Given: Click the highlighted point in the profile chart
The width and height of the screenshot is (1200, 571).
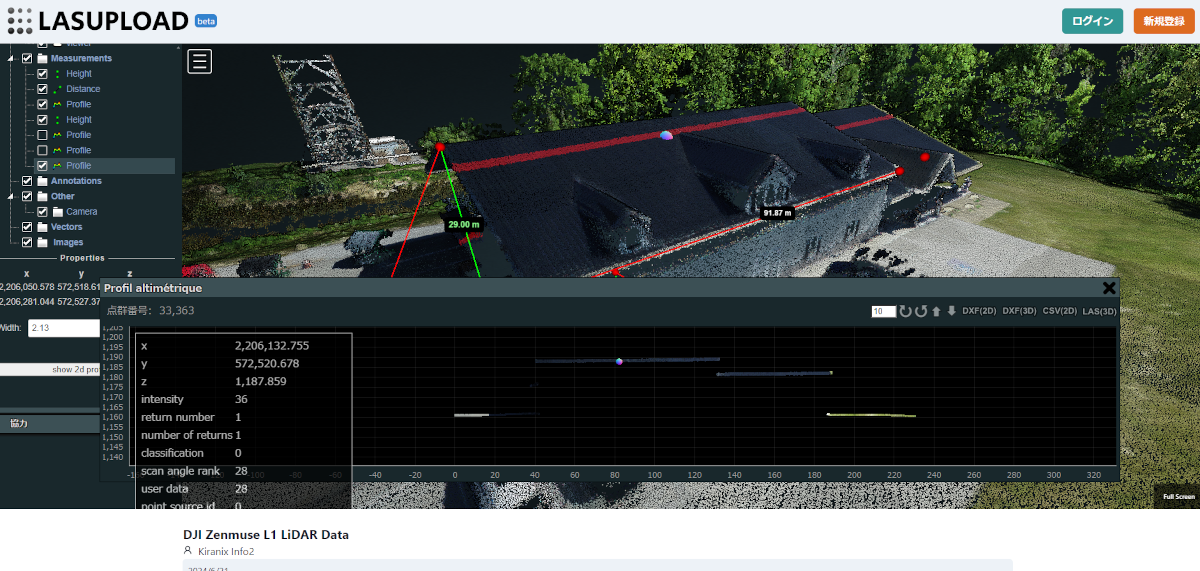Looking at the screenshot, I should [620, 361].
